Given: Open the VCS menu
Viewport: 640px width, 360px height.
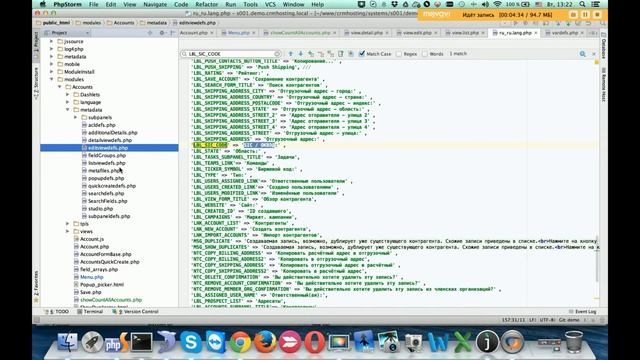Looking at the screenshot, I should tap(270, 4).
